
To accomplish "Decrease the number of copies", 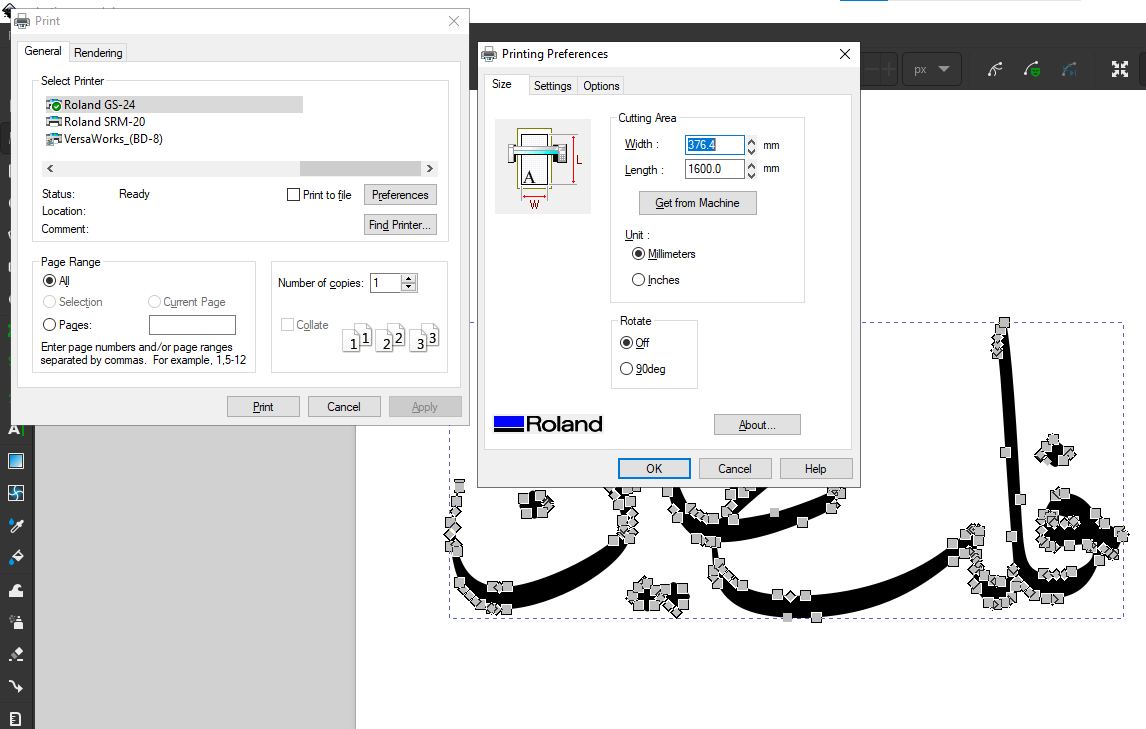I will pos(409,287).
